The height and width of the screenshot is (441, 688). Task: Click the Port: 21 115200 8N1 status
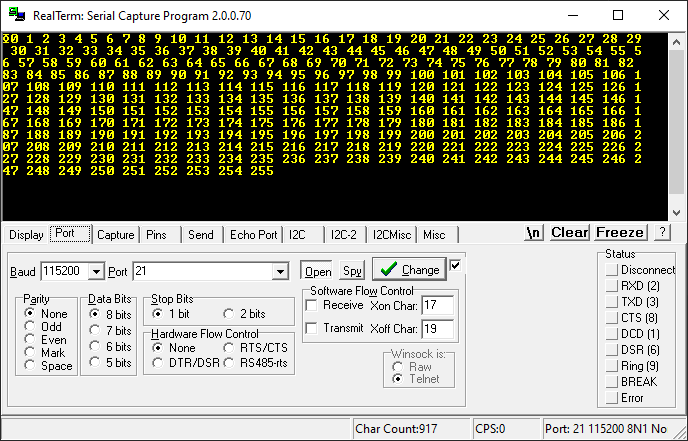tap(614, 429)
